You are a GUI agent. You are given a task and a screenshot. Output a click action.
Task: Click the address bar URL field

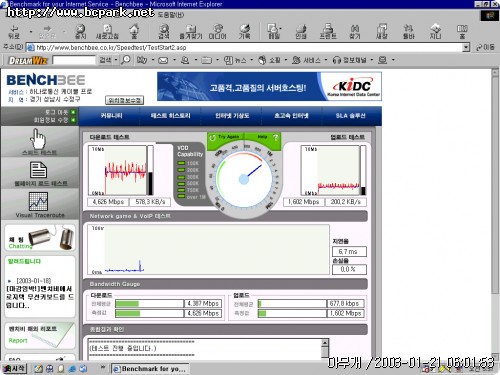click(x=244, y=47)
